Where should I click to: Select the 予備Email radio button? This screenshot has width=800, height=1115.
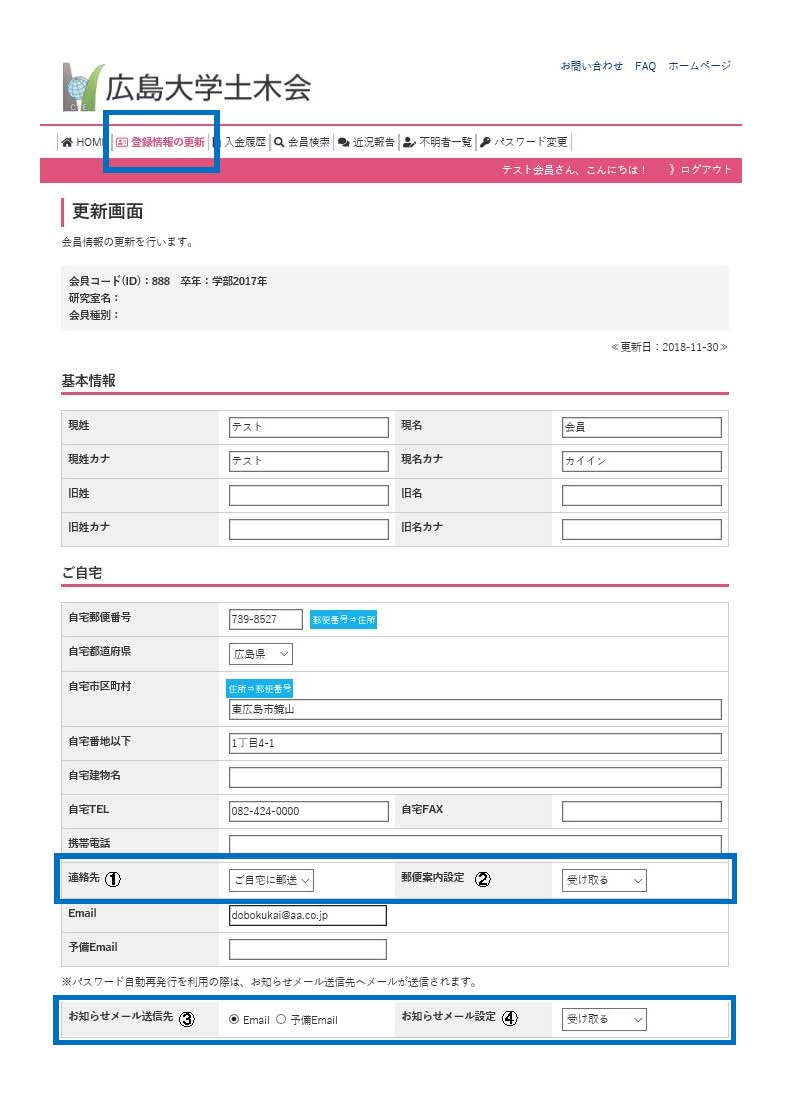[281, 1020]
